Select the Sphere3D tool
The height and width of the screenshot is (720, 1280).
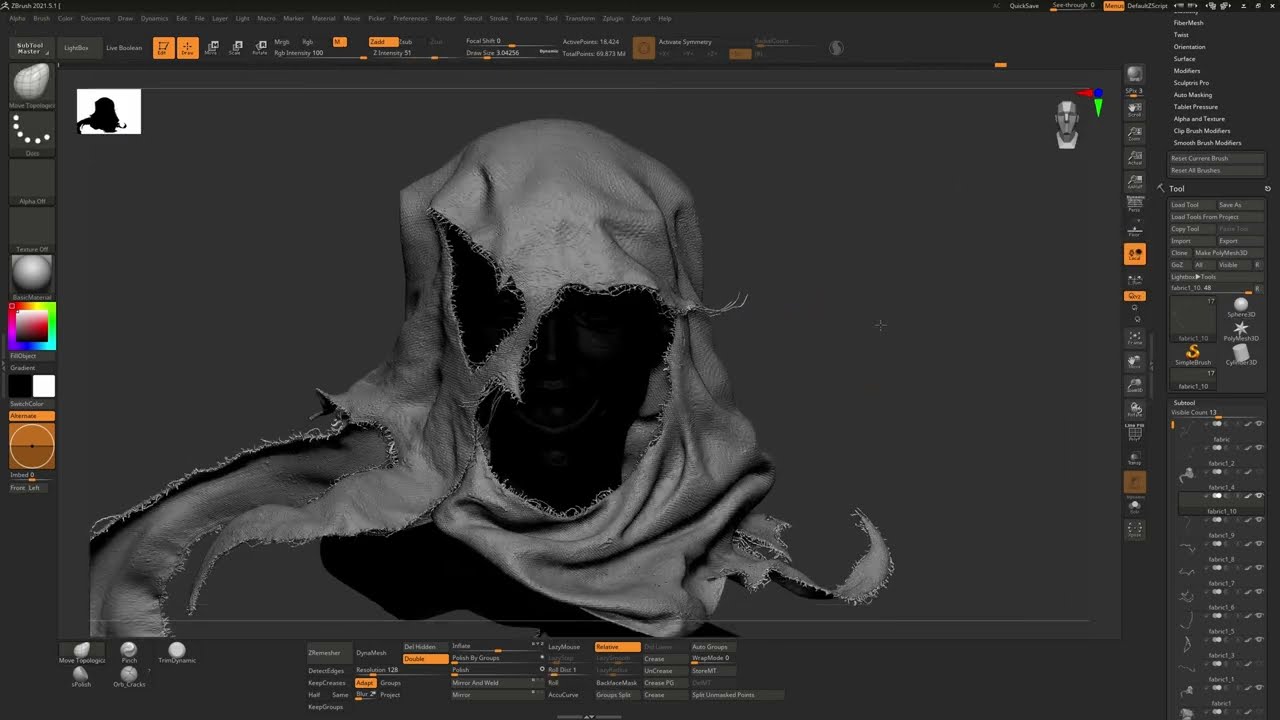(1241, 307)
